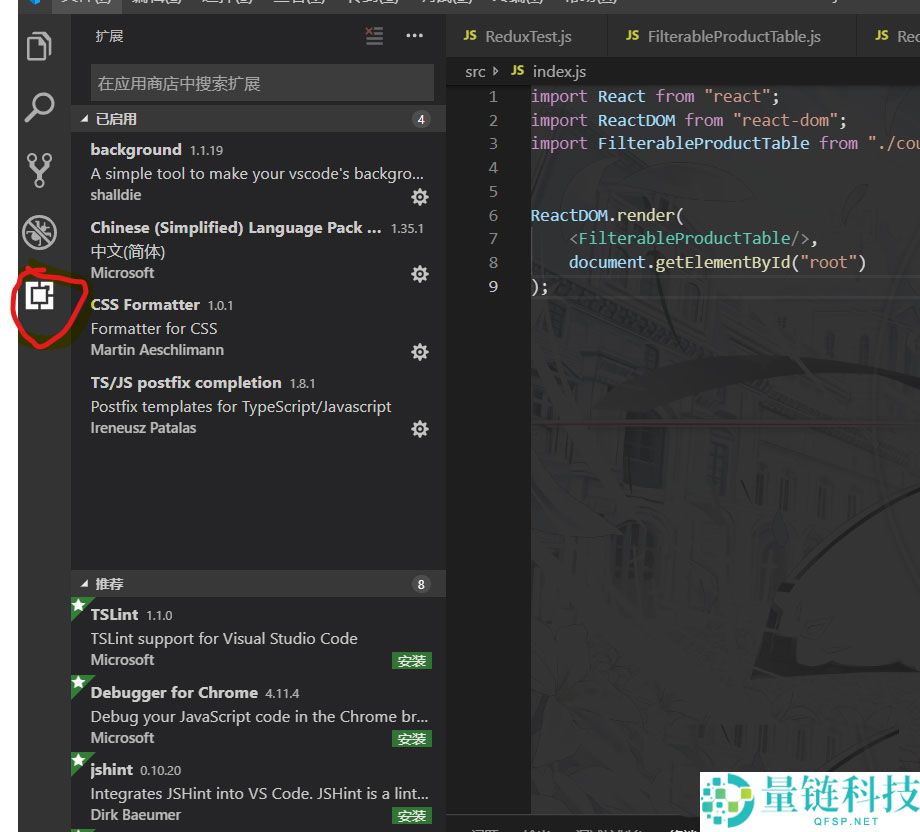Open the Extensions view icon
The width and height of the screenshot is (920, 832).
point(39,295)
